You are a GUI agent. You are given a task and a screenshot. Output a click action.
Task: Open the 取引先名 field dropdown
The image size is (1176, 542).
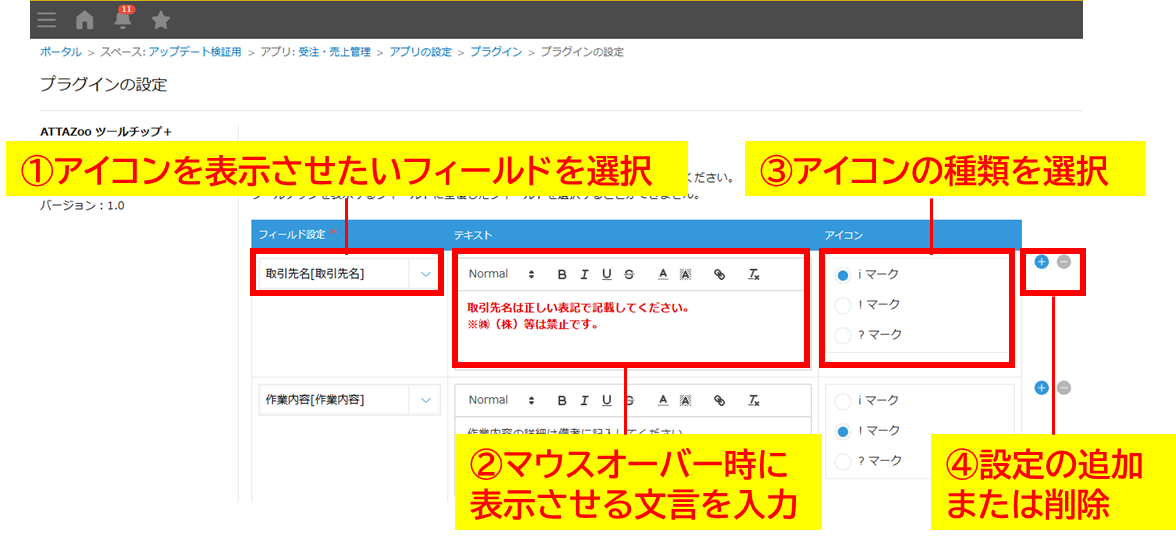(x=425, y=274)
